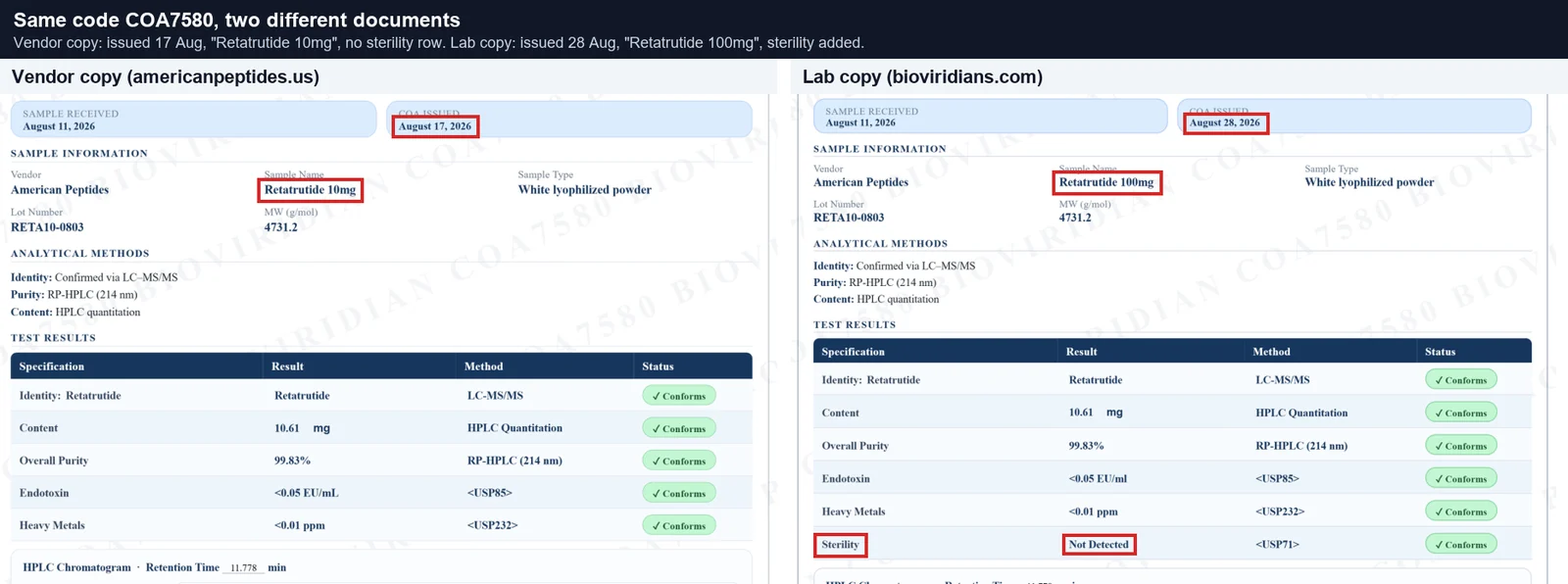Click the 'Specification' column header in Vendor copy
This screenshot has width=1568, height=584.
(x=52, y=366)
